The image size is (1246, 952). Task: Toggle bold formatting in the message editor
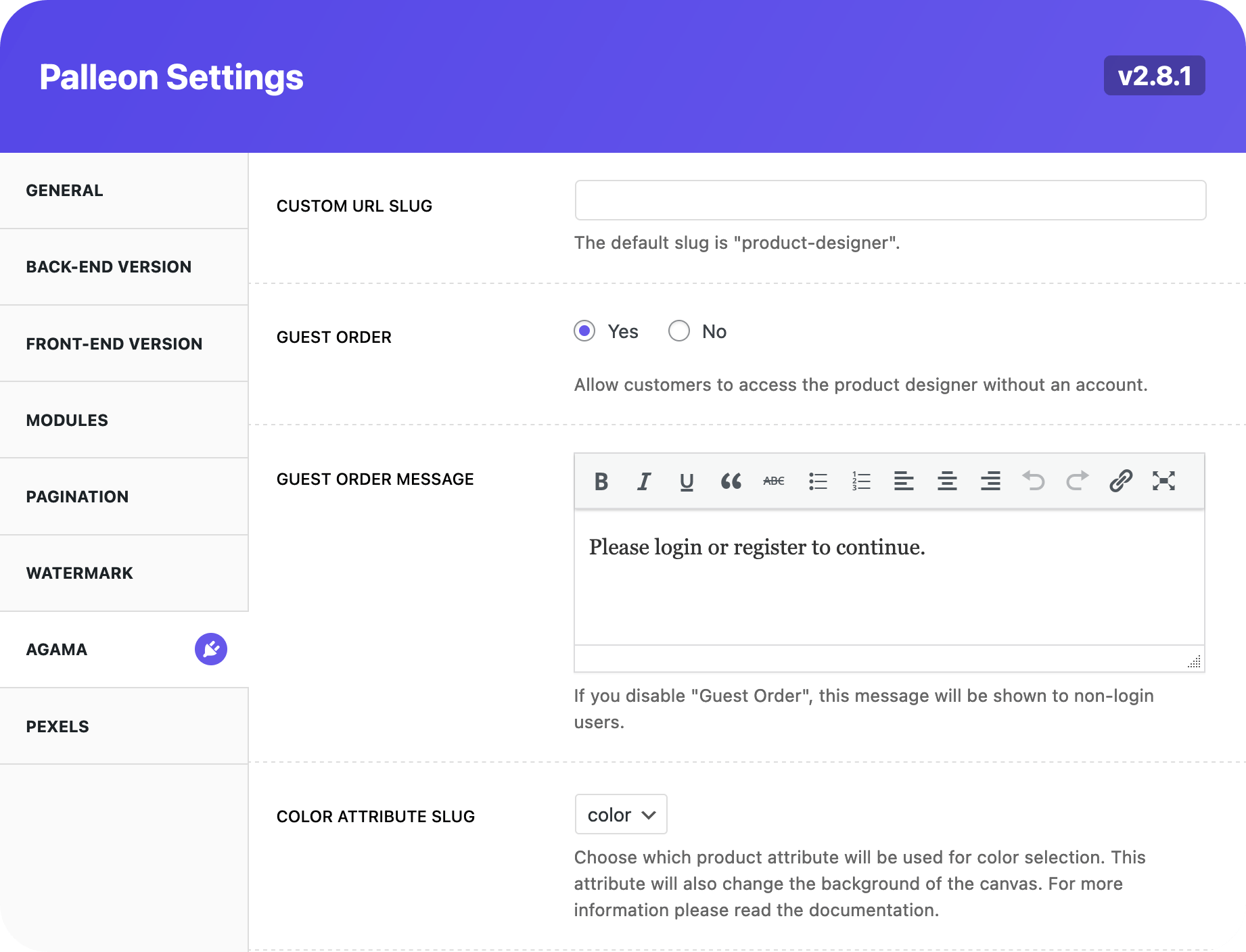[601, 481]
